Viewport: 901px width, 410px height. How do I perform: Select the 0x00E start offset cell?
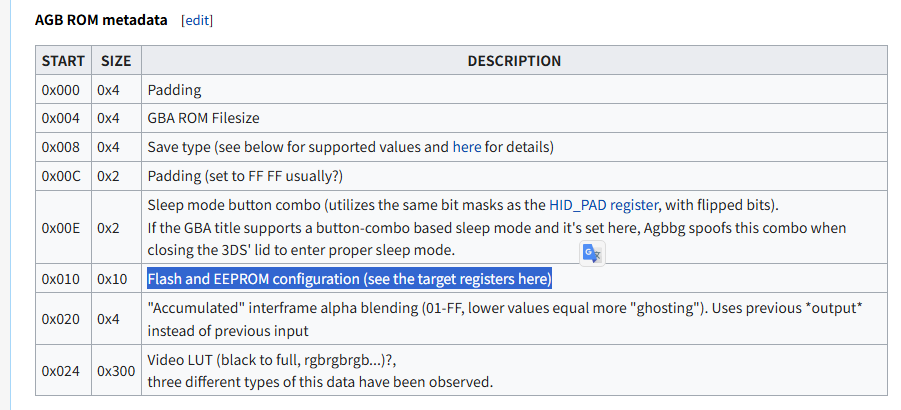point(63,227)
